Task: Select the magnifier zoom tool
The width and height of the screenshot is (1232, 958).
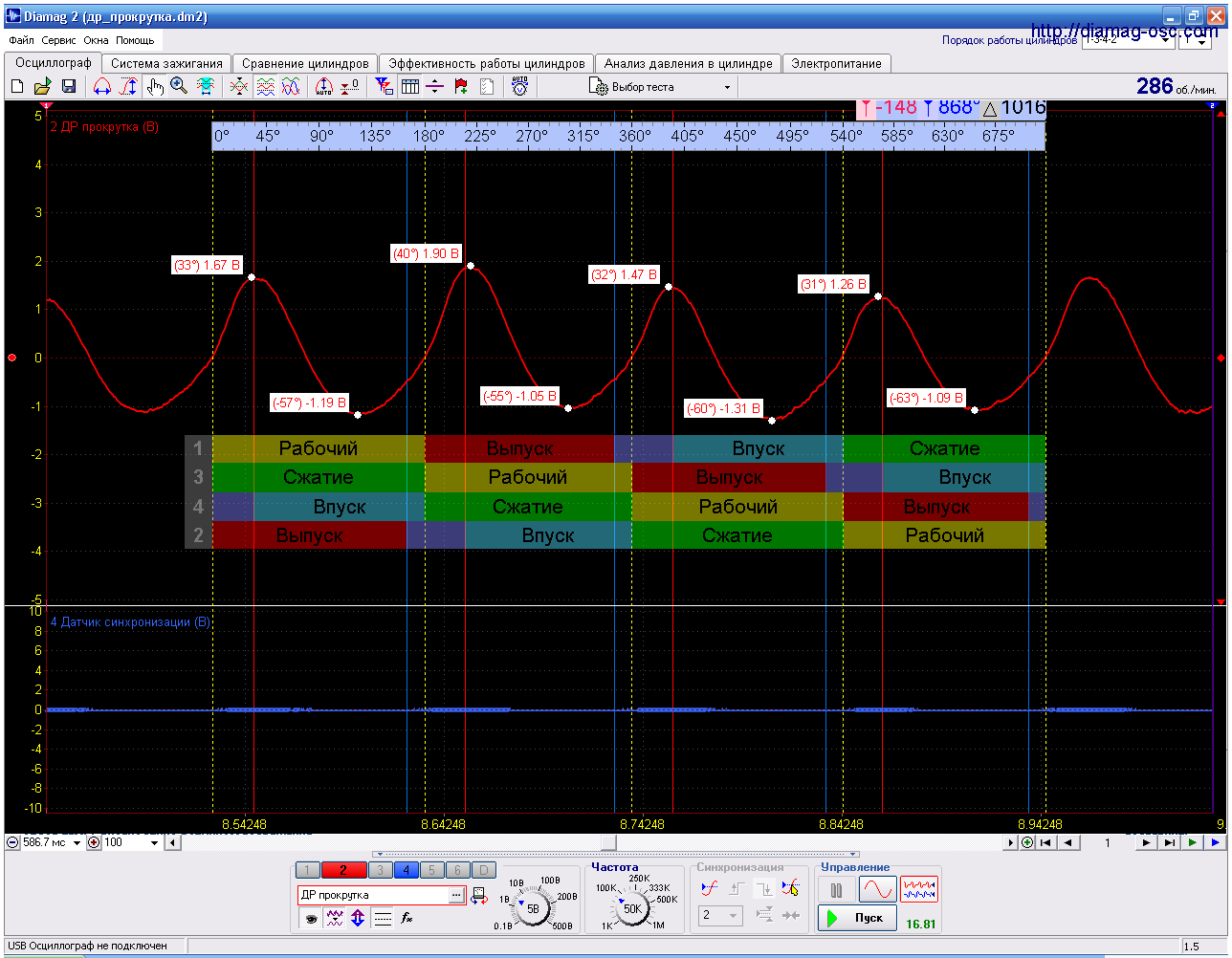Action: point(179,87)
